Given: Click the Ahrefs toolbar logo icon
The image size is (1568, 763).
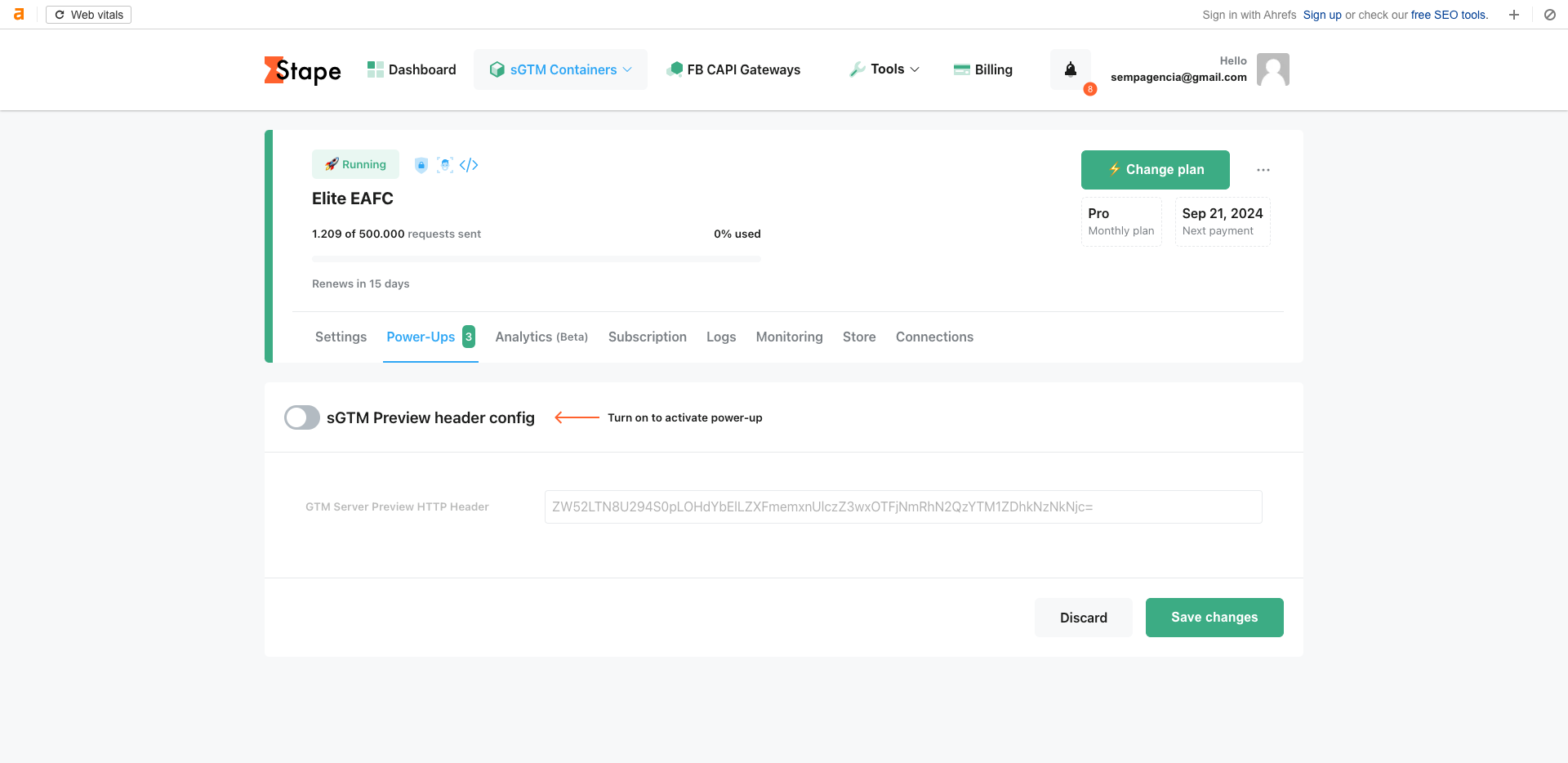Looking at the screenshot, I should click(x=19, y=15).
